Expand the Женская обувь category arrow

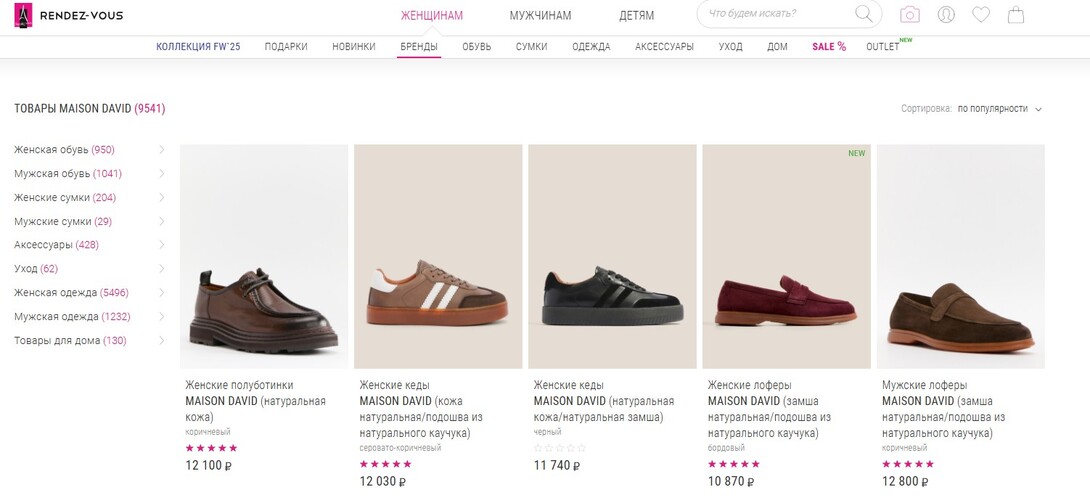[162, 150]
